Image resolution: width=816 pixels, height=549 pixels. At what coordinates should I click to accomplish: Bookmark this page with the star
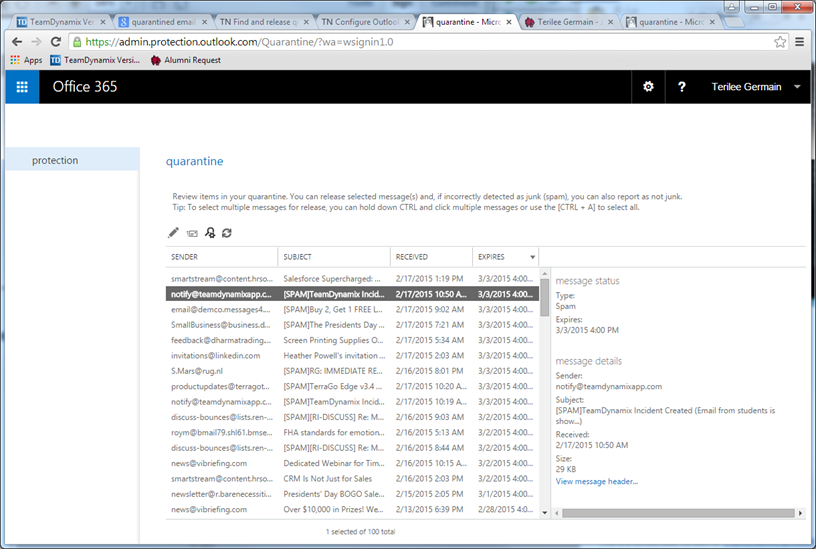pos(780,42)
